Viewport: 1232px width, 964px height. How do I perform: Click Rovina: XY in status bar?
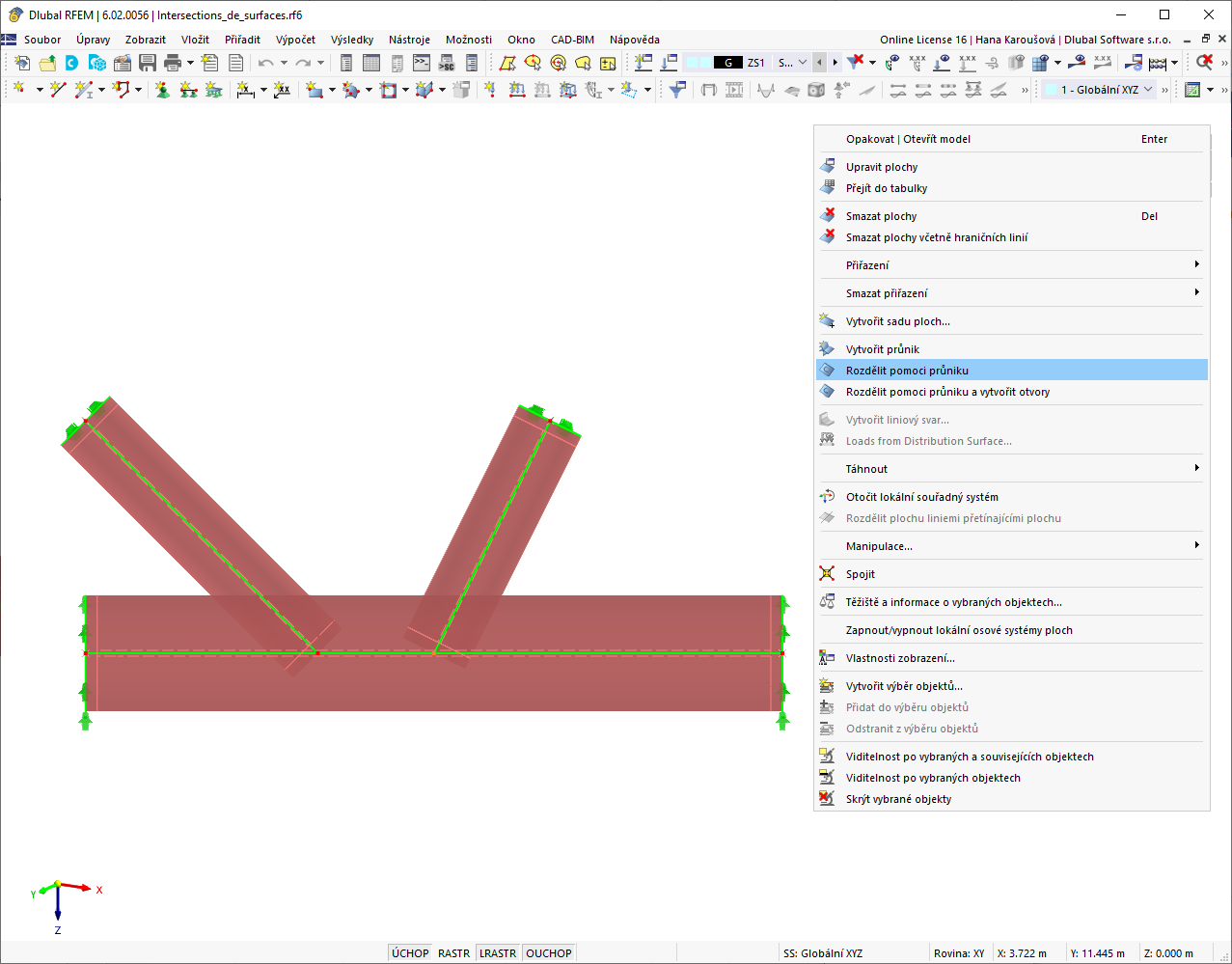tap(959, 953)
